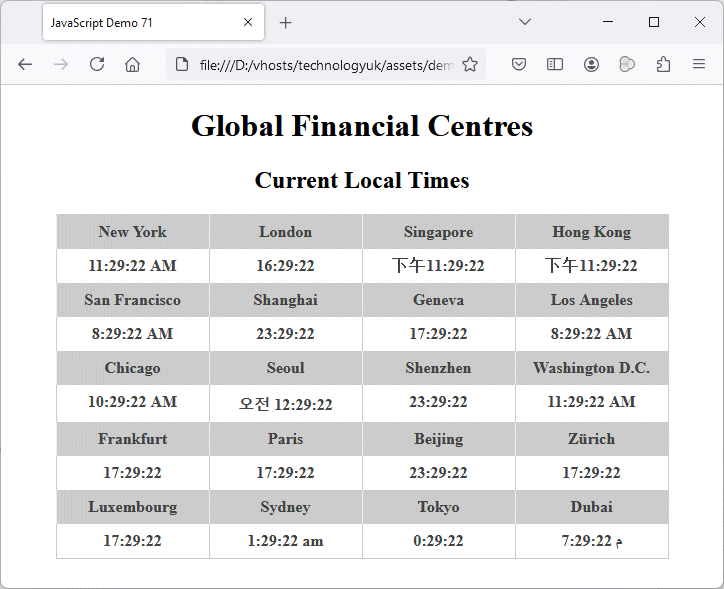Click London's time 16:29:22
This screenshot has width=724, height=589.
click(x=286, y=266)
